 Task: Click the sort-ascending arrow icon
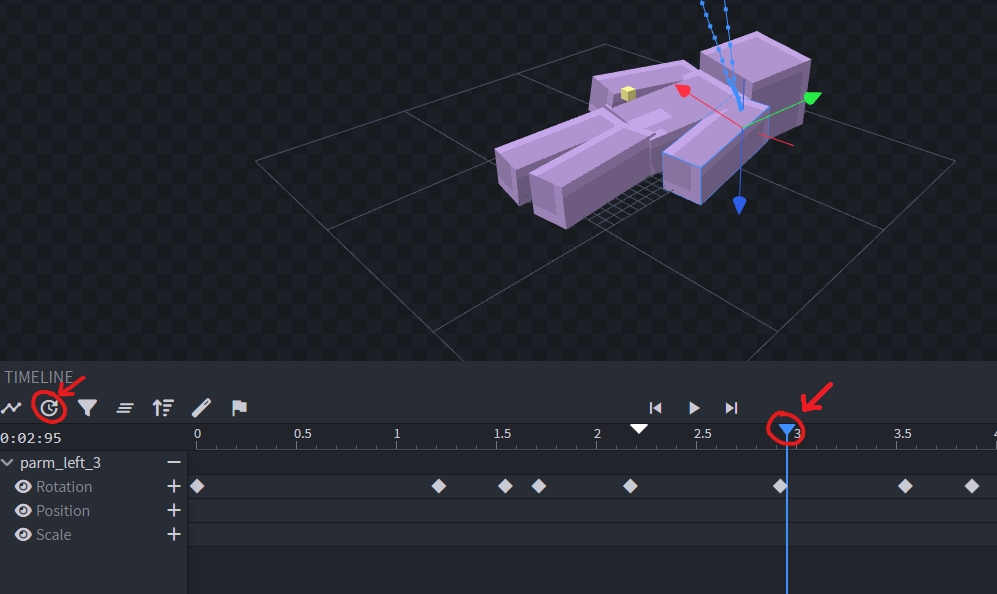pos(163,408)
